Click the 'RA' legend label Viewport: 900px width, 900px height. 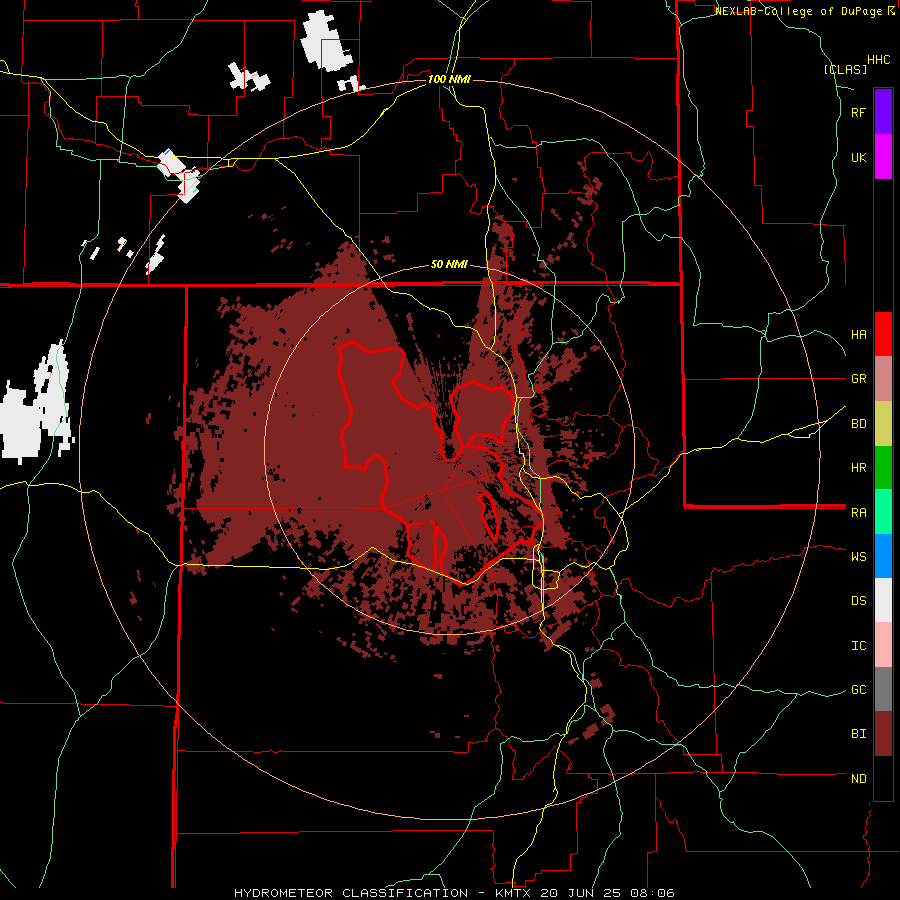click(x=858, y=513)
